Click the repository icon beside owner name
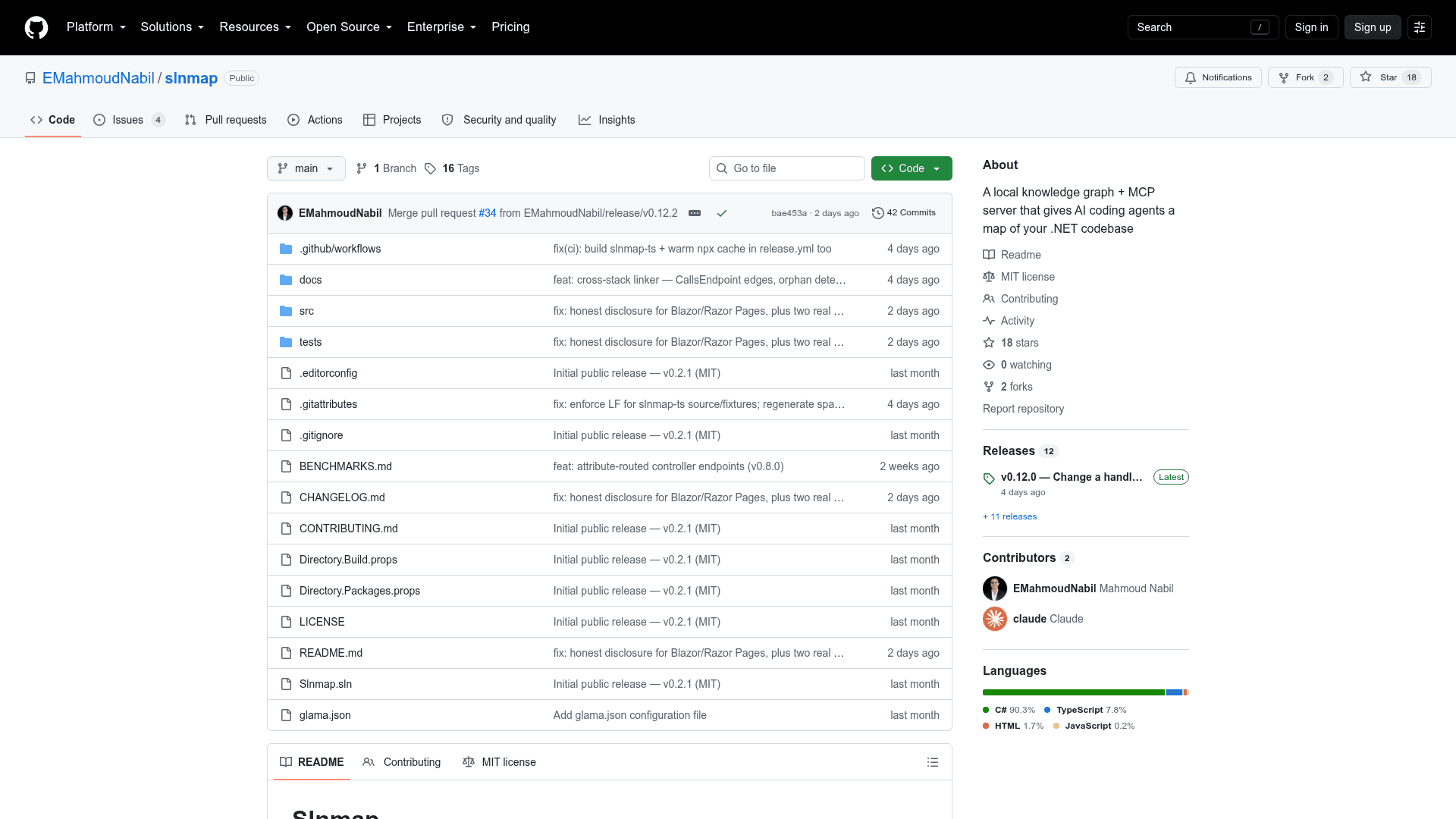 coord(30,78)
